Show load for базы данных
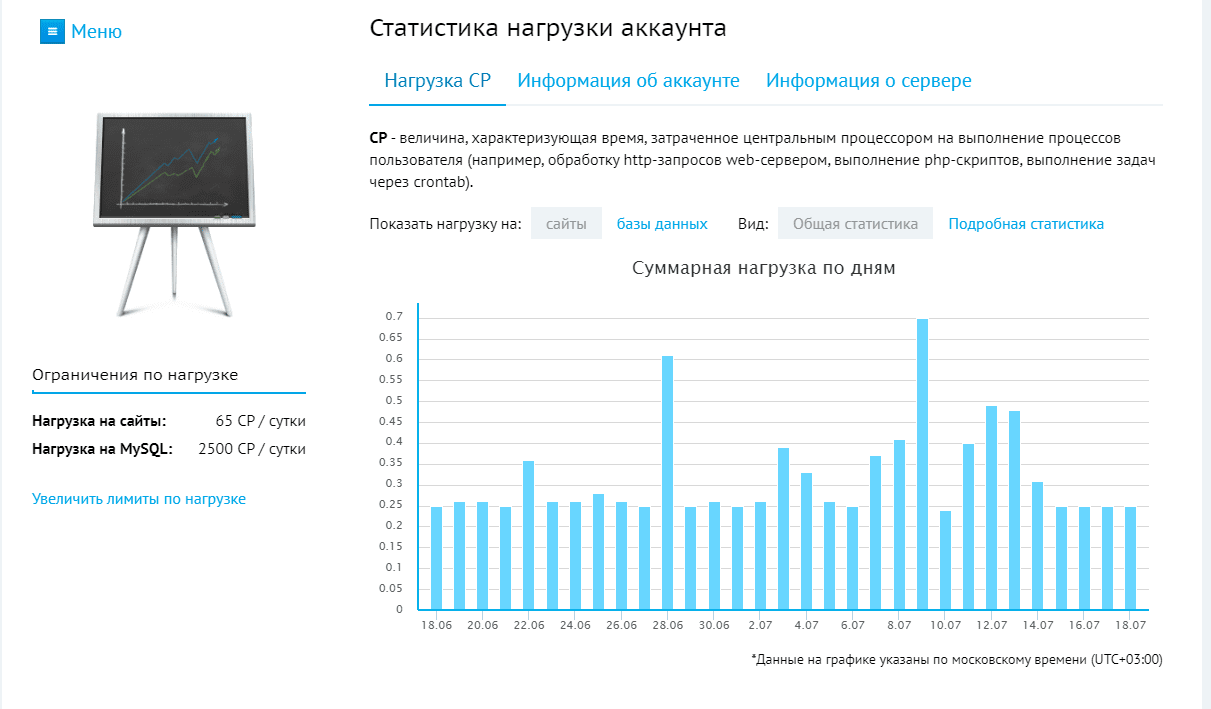Viewport: 1211px width, 709px height. click(x=661, y=224)
